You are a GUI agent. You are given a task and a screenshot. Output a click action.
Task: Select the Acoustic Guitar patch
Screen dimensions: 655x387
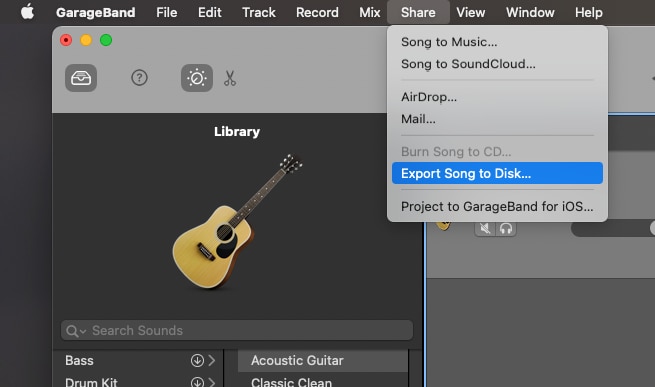tap(323, 360)
